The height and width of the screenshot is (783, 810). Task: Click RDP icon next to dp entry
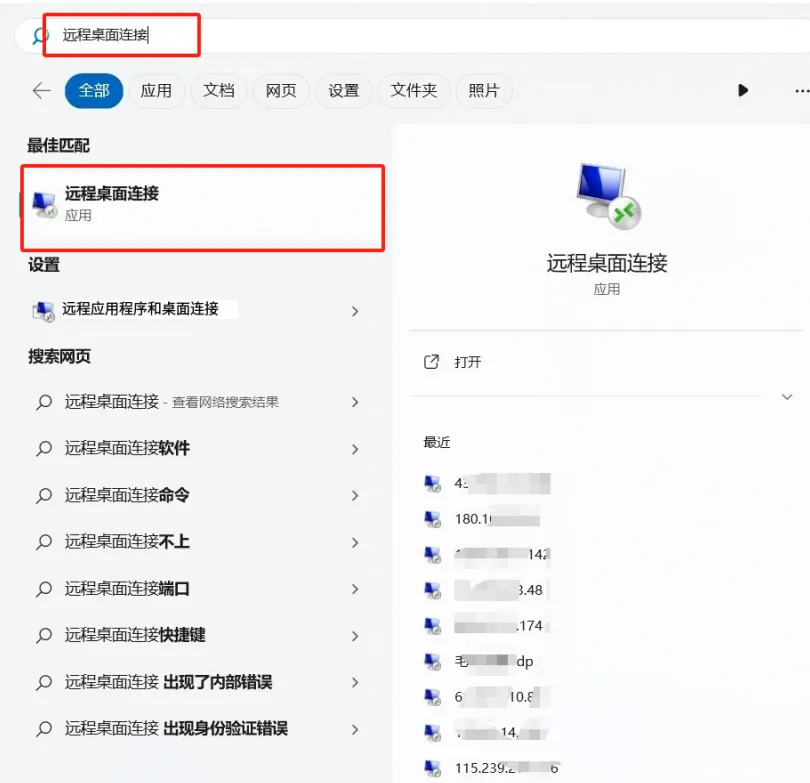(432, 661)
